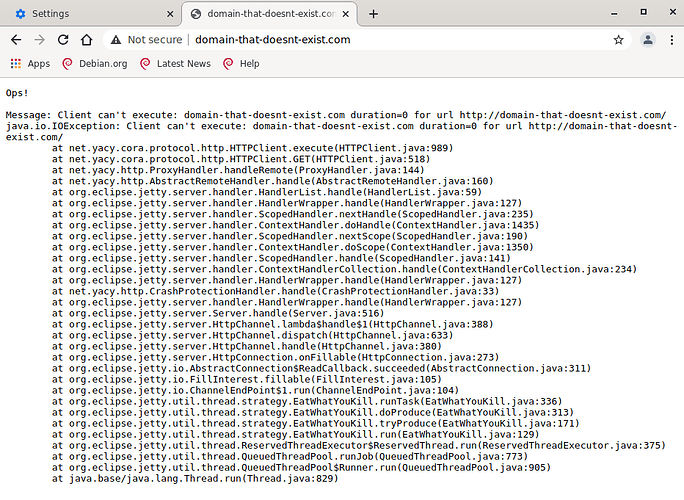Click the HTTPClient.java:518 stack line
Screen dimensions: 684x500
click(241, 159)
